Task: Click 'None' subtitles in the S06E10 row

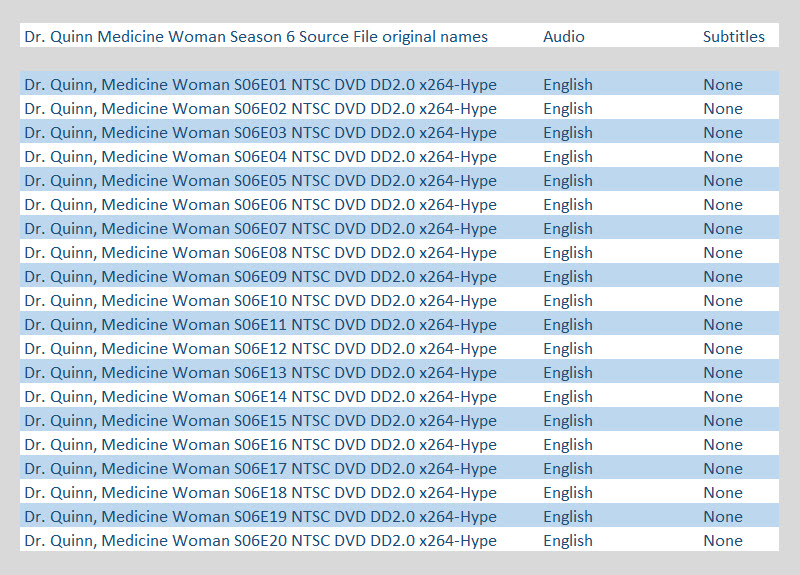Action: click(723, 300)
